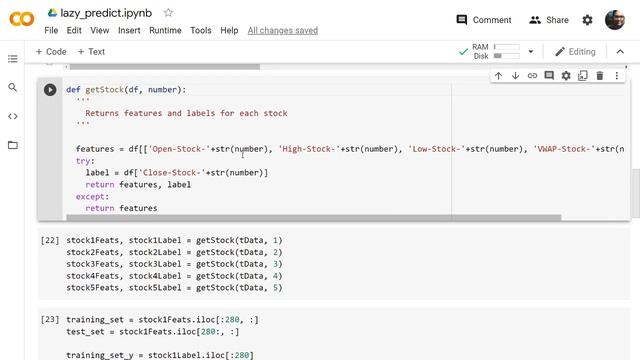Screen dimensions: 640x360
Task: Click the line 'label = df['Close-Stock-'...'
Action: (x=177, y=173)
